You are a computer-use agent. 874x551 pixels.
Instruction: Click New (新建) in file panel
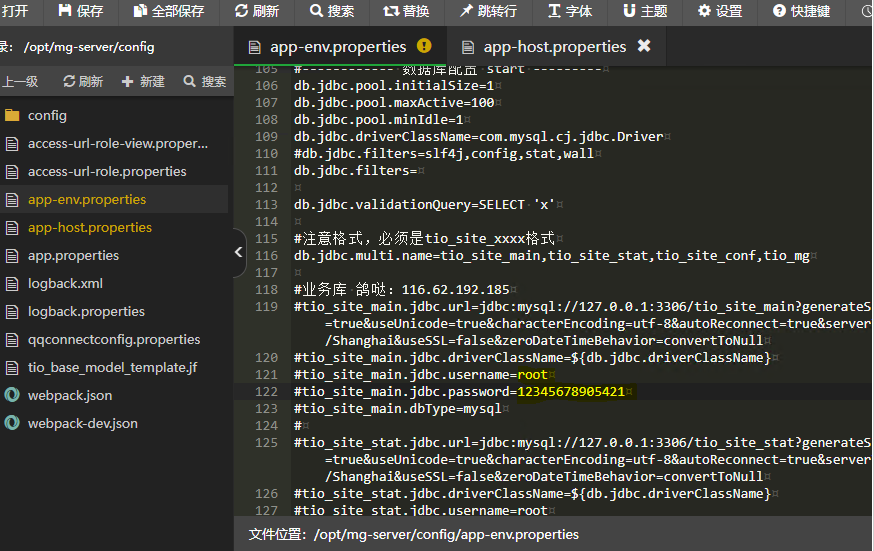[x=143, y=81]
